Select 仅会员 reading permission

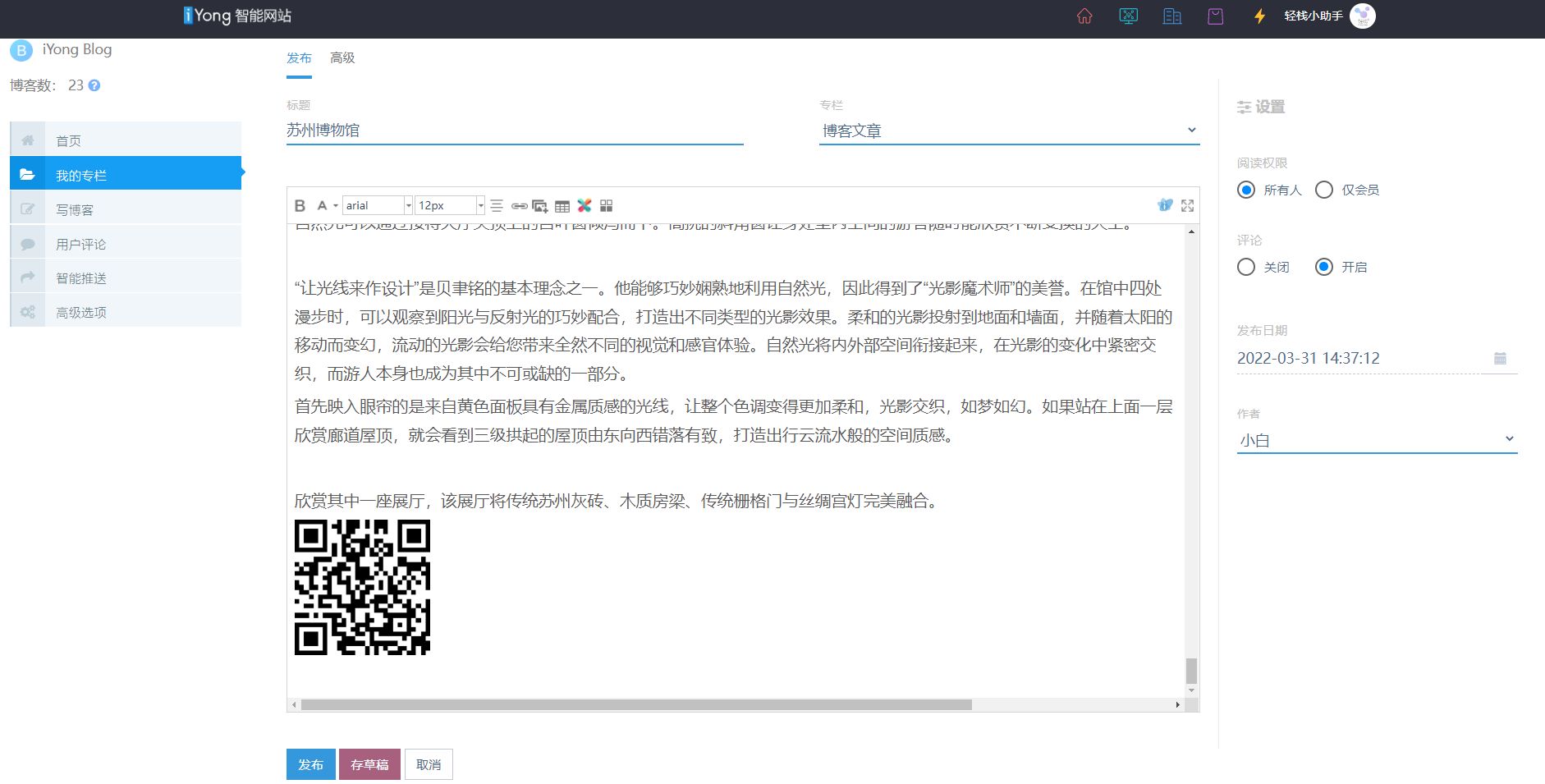pos(1324,190)
